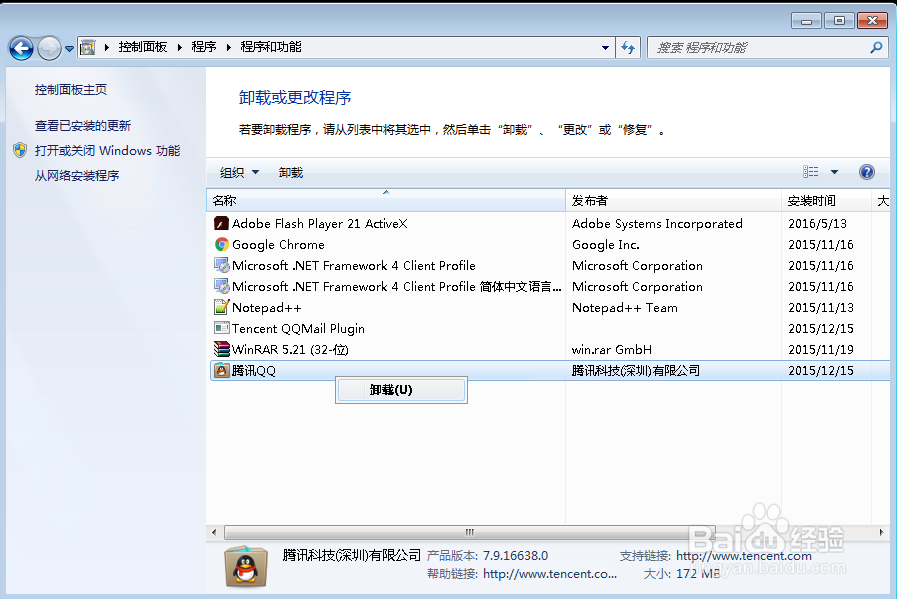
Task: Click the blue help question mark icon
Action: tap(867, 172)
